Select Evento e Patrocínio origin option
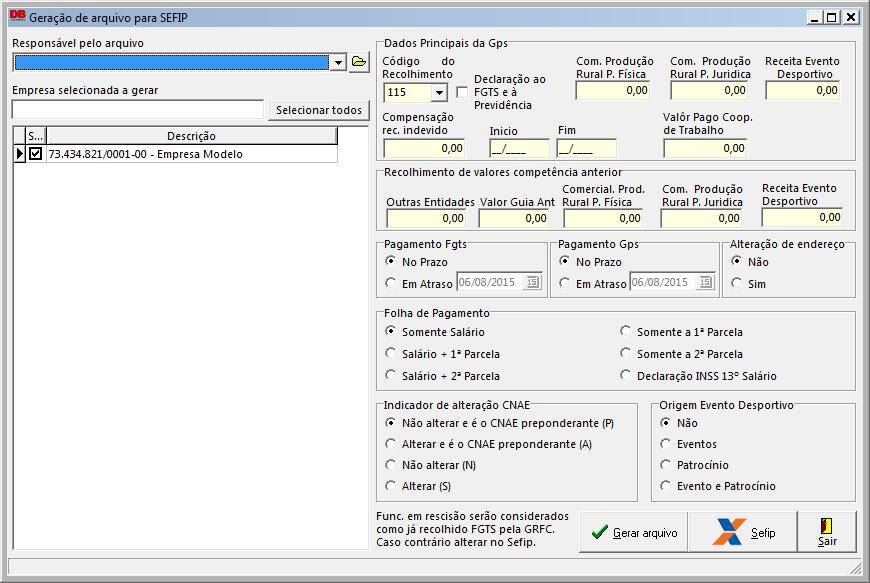The image size is (870, 583). 666,486
